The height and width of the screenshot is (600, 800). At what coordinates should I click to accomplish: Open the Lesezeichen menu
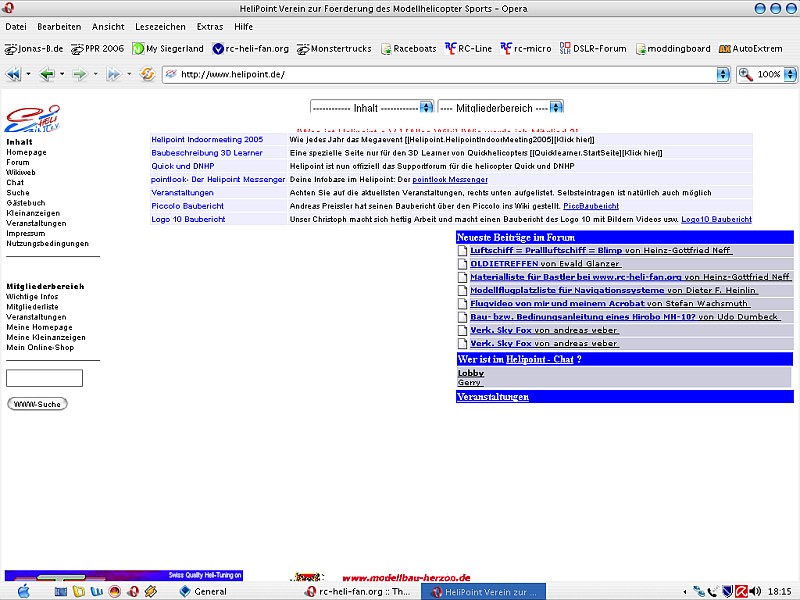(x=160, y=27)
